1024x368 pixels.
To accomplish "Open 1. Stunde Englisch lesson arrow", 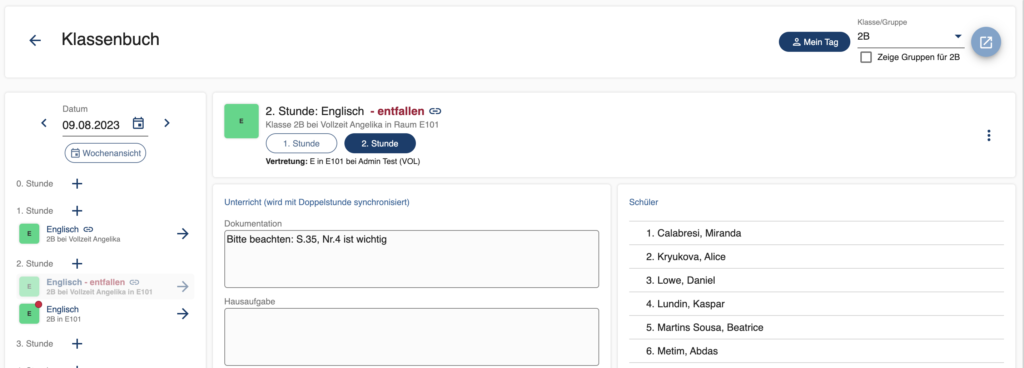I will 183,234.
